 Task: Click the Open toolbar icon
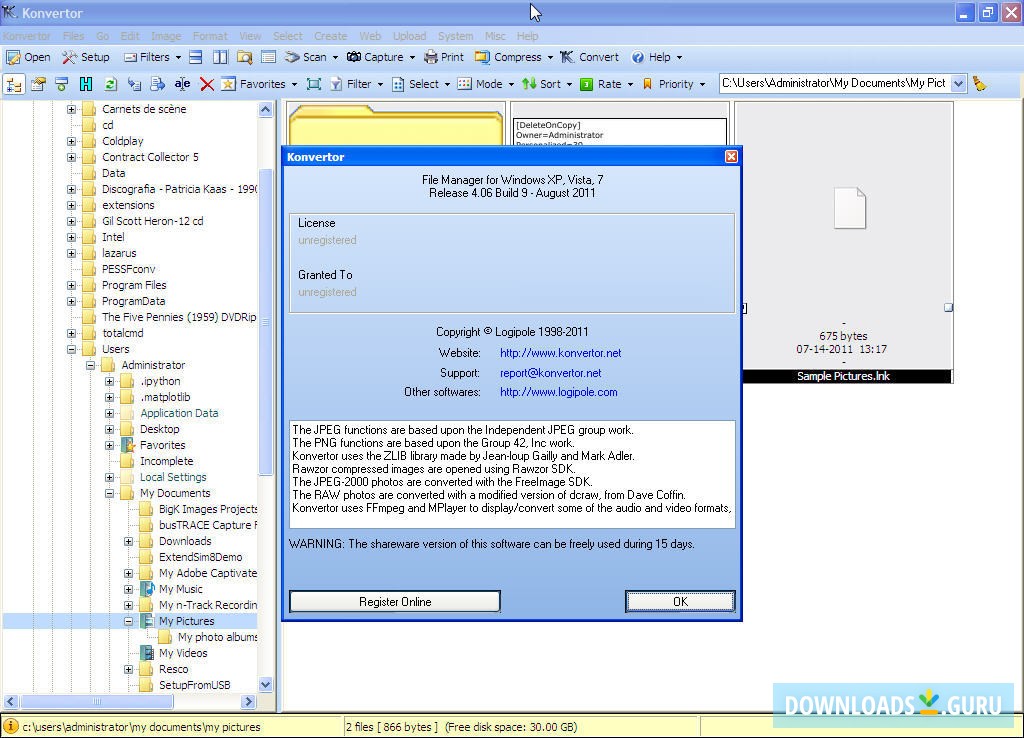[x=13, y=57]
